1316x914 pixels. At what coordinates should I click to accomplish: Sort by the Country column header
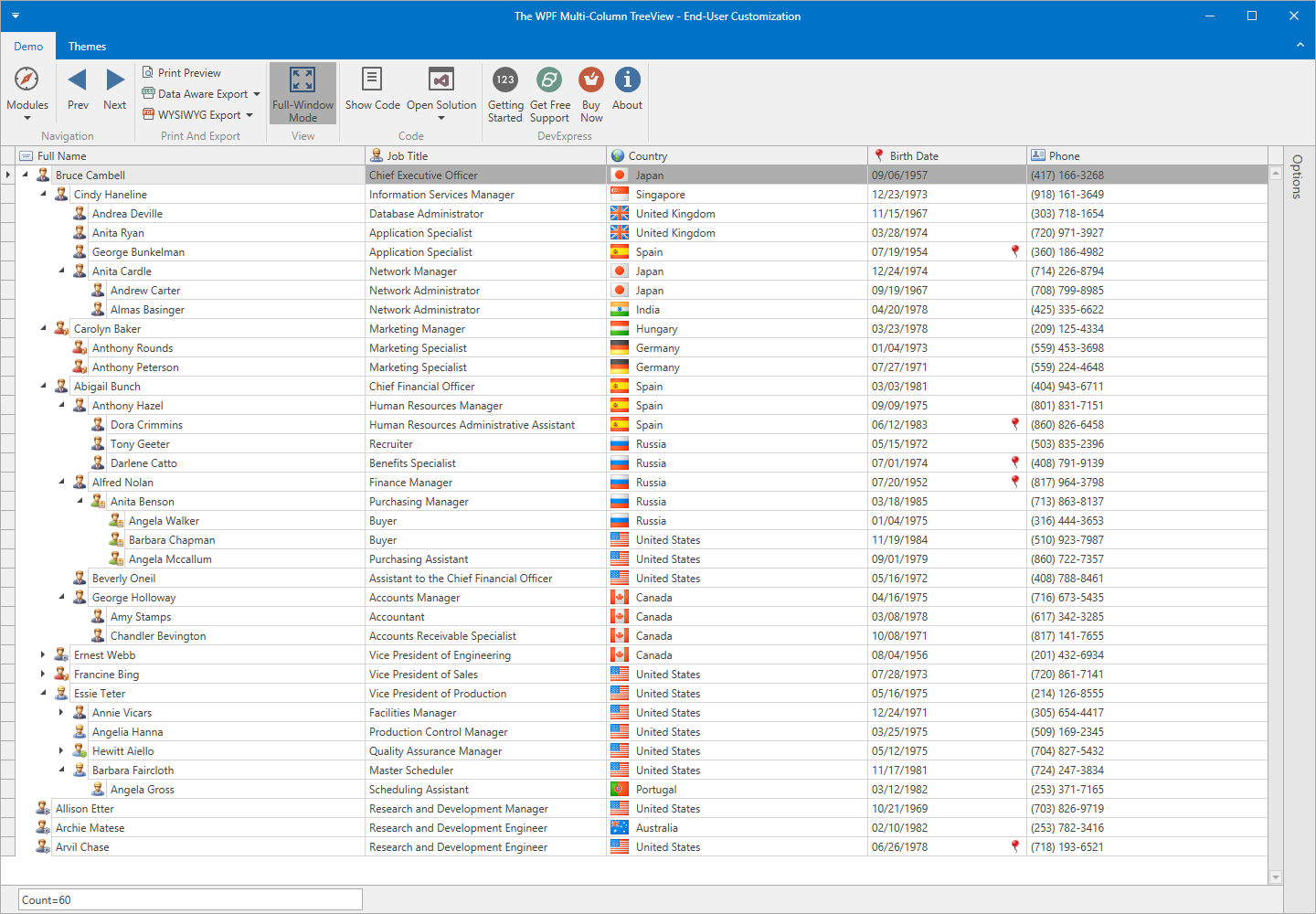pos(737,155)
